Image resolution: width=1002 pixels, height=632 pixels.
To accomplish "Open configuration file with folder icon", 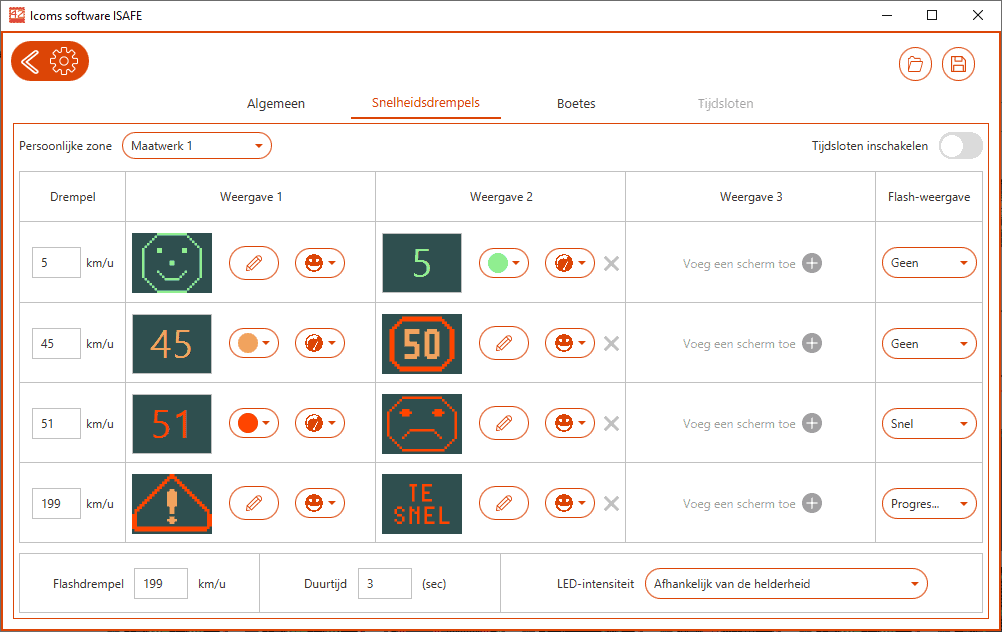I will point(915,65).
